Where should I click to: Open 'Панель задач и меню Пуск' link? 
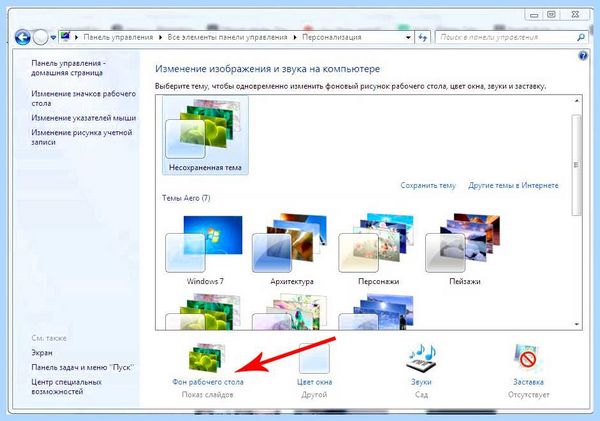click(82, 367)
